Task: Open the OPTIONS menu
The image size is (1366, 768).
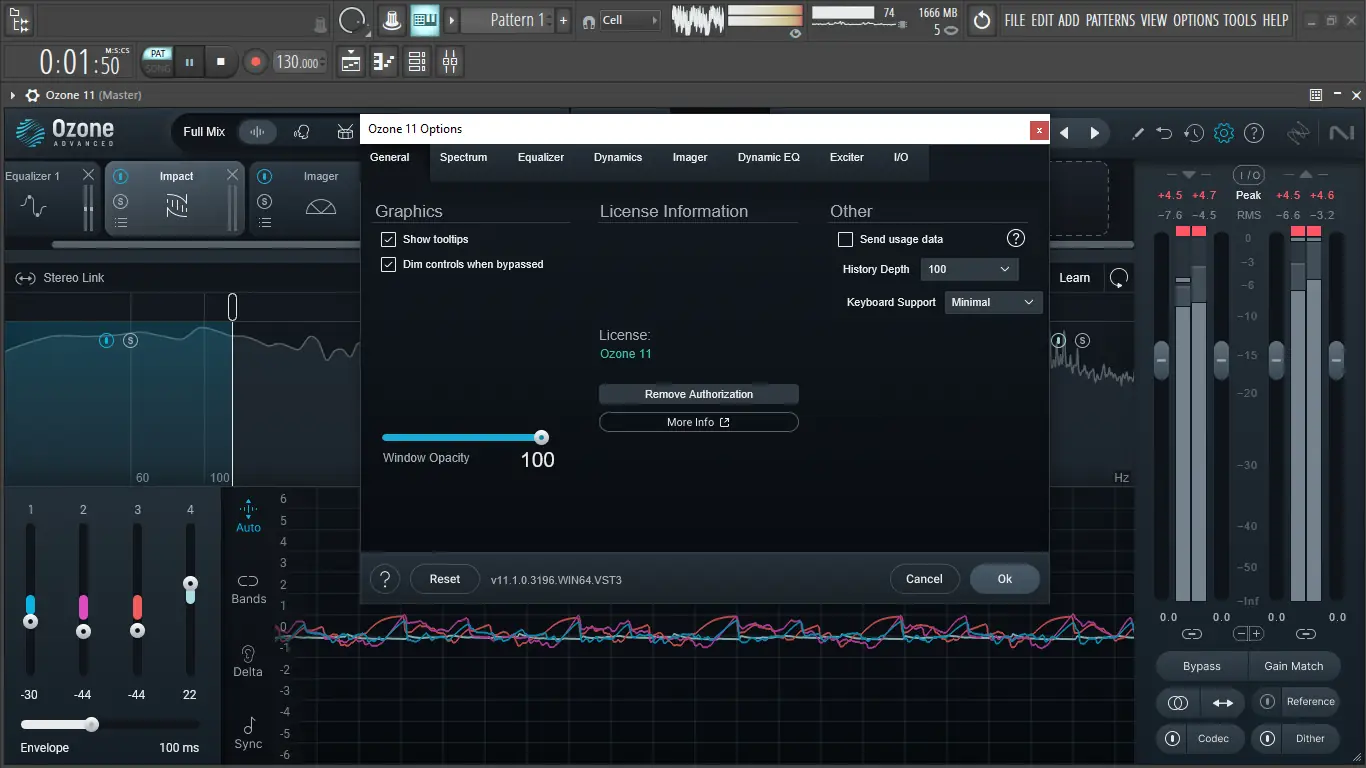Action: (1196, 20)
